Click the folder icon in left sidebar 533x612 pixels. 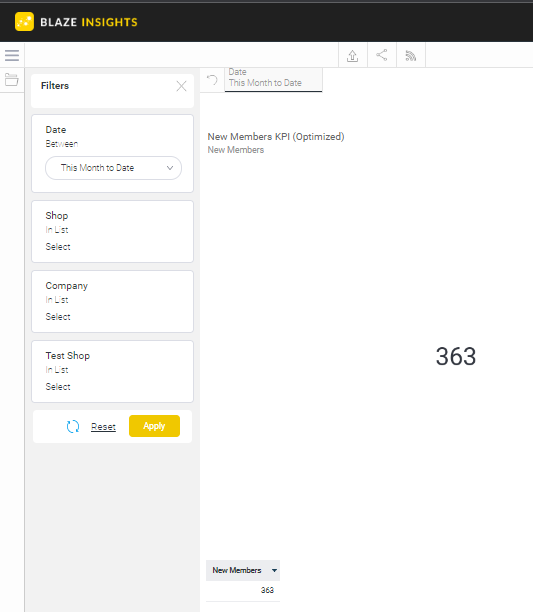point(12,80)
